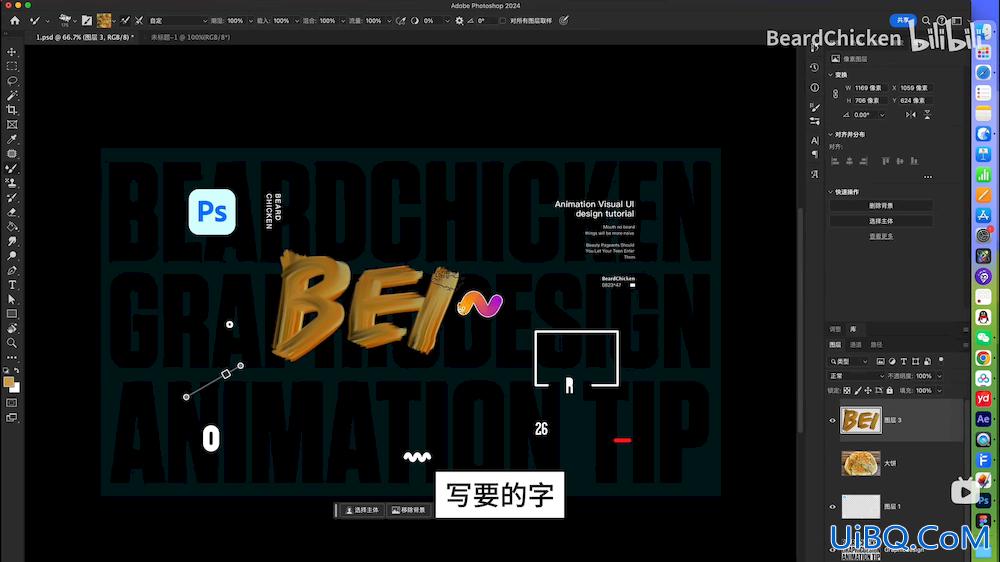This screenshot has height=562, width=1000.
Task: Toggle width-height link constraint
Action: tap(835, 94)
